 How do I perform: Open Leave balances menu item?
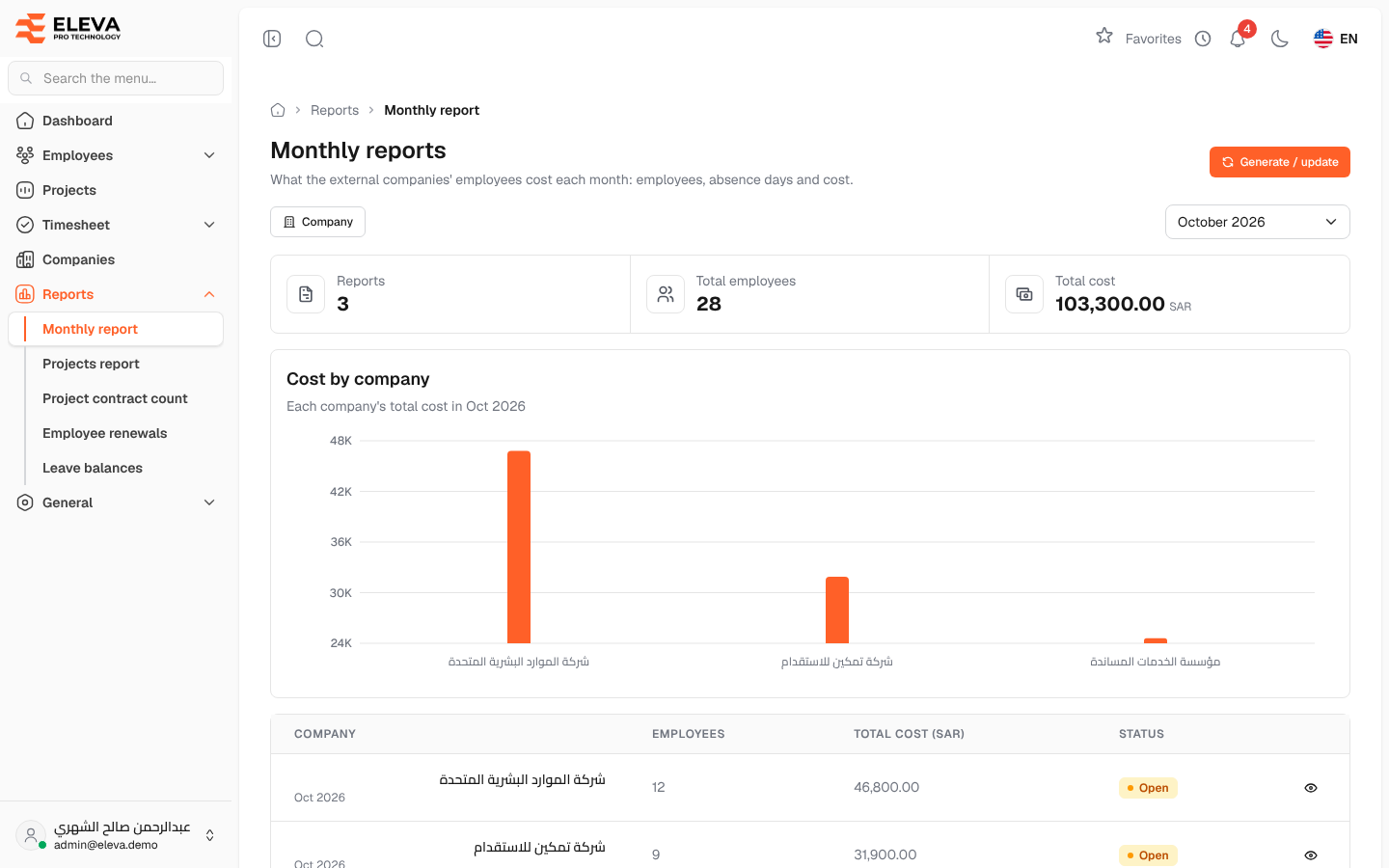coord(93,468)
